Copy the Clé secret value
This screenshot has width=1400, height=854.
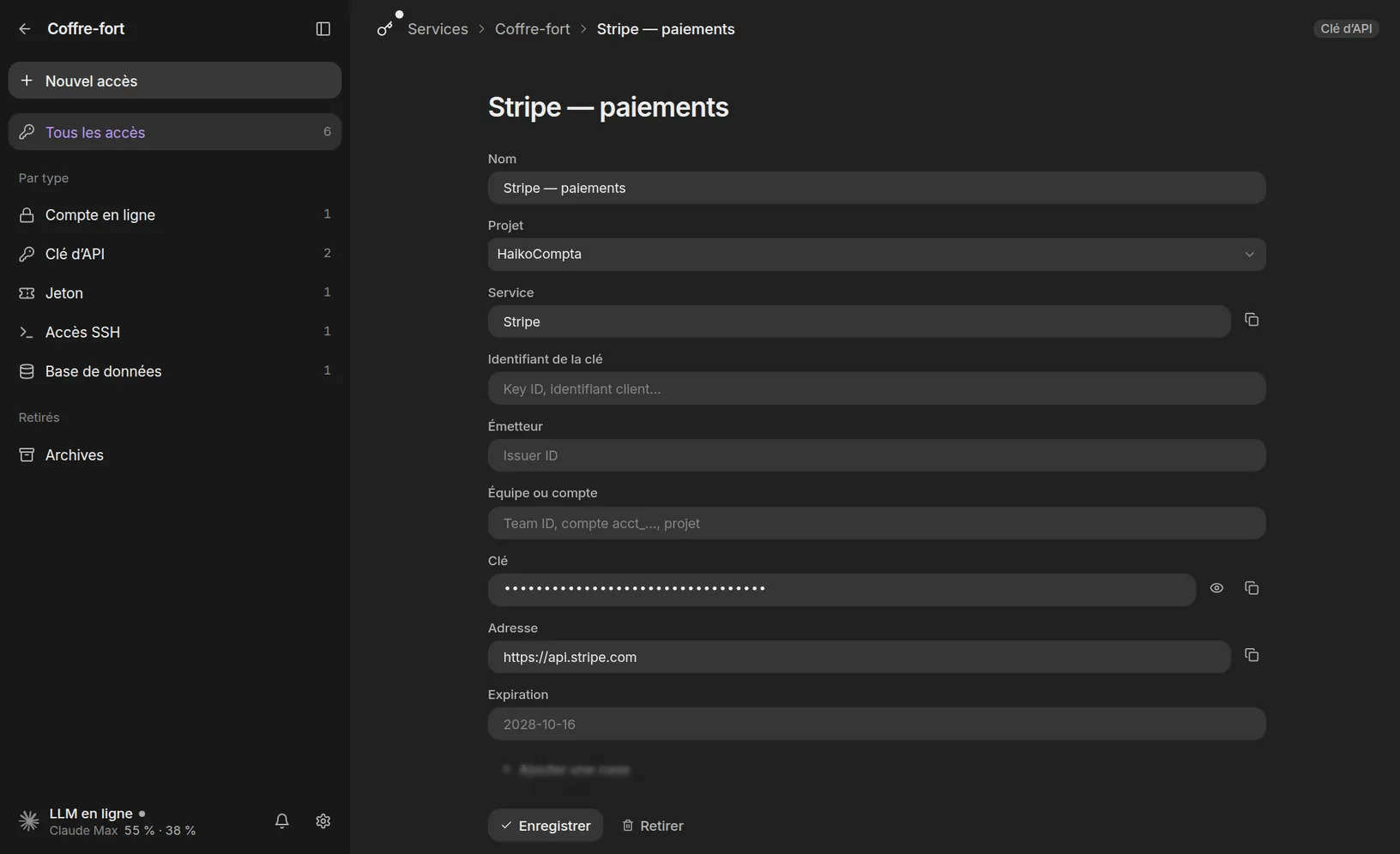point(1252,588)
